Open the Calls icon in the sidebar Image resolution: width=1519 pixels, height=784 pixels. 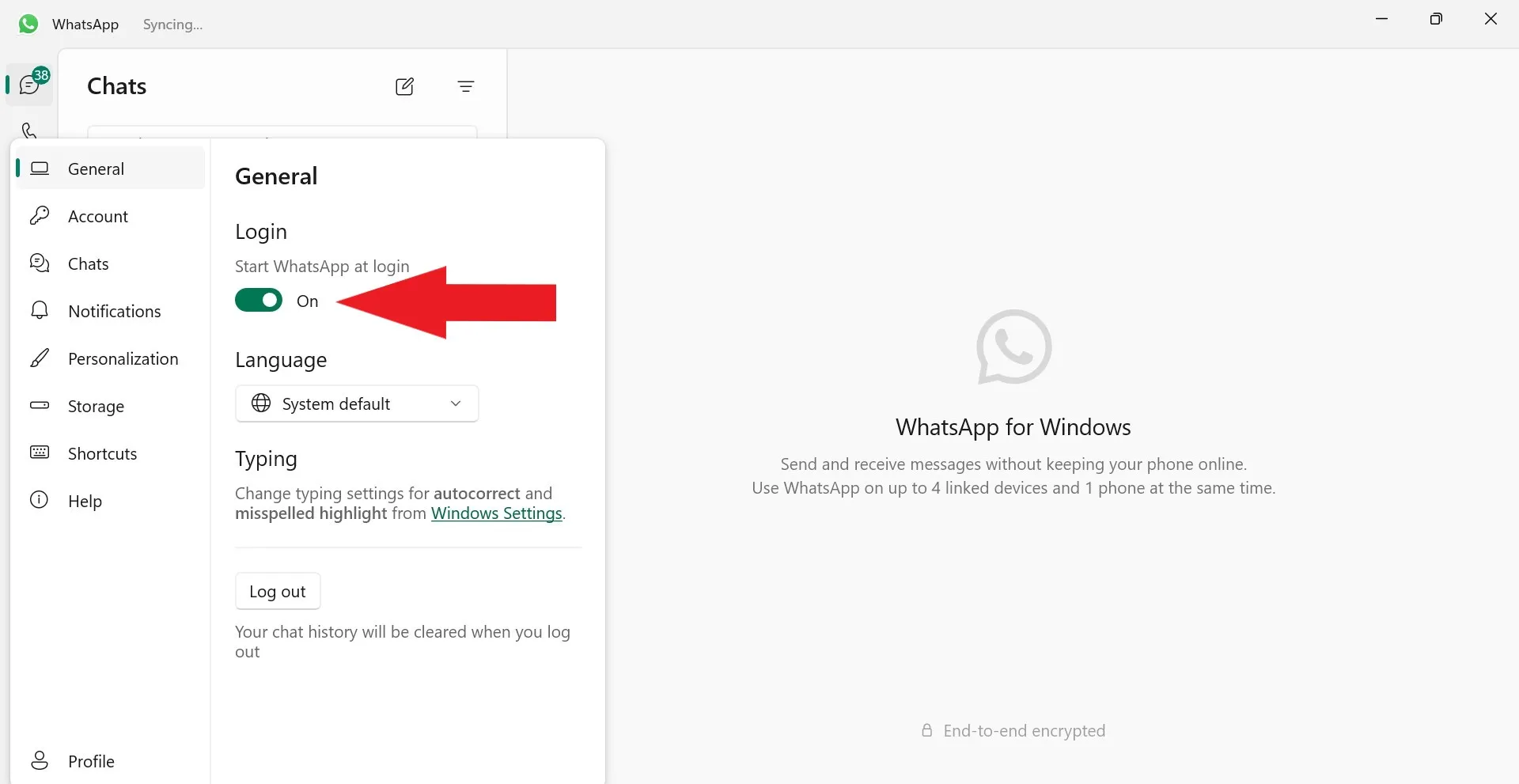[28, 131]
